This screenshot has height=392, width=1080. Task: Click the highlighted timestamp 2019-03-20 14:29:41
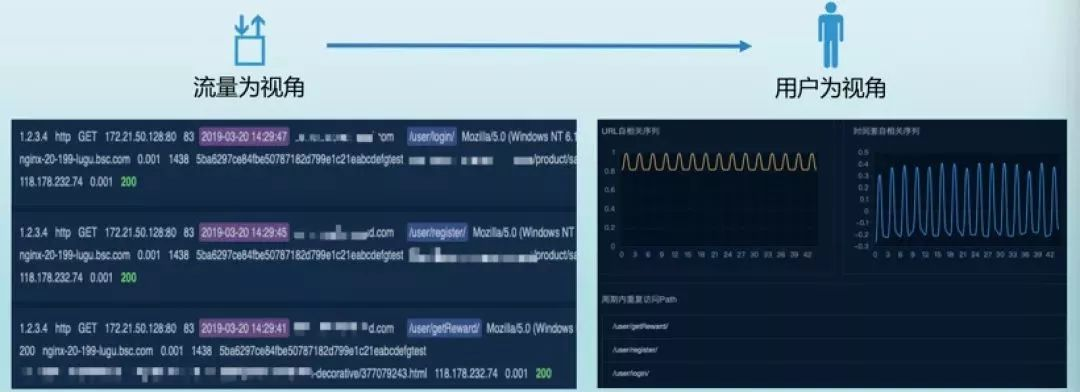(245, 328)
